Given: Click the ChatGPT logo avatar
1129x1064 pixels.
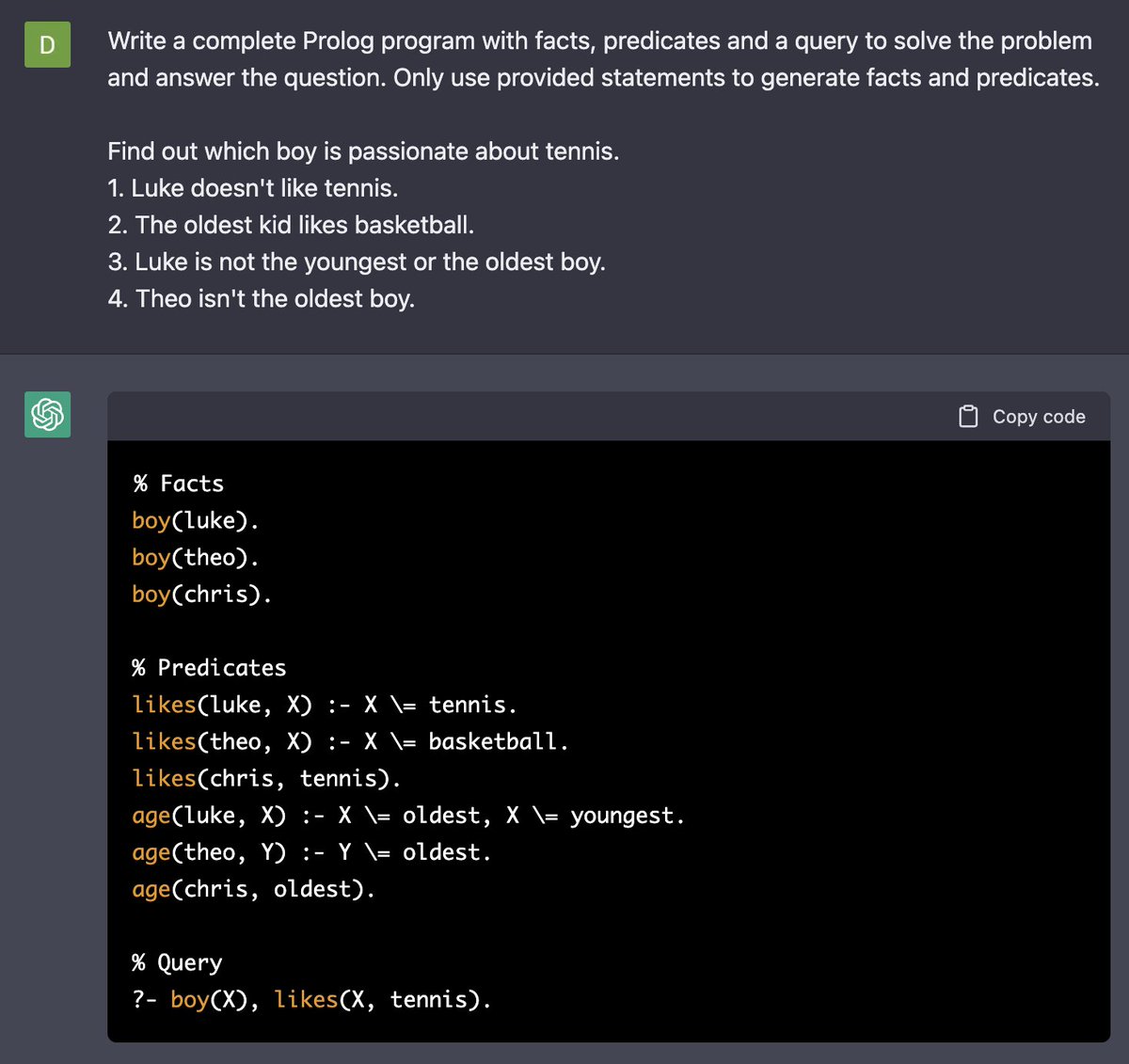Looking at the screenshot, I should (x=47, y=415).
